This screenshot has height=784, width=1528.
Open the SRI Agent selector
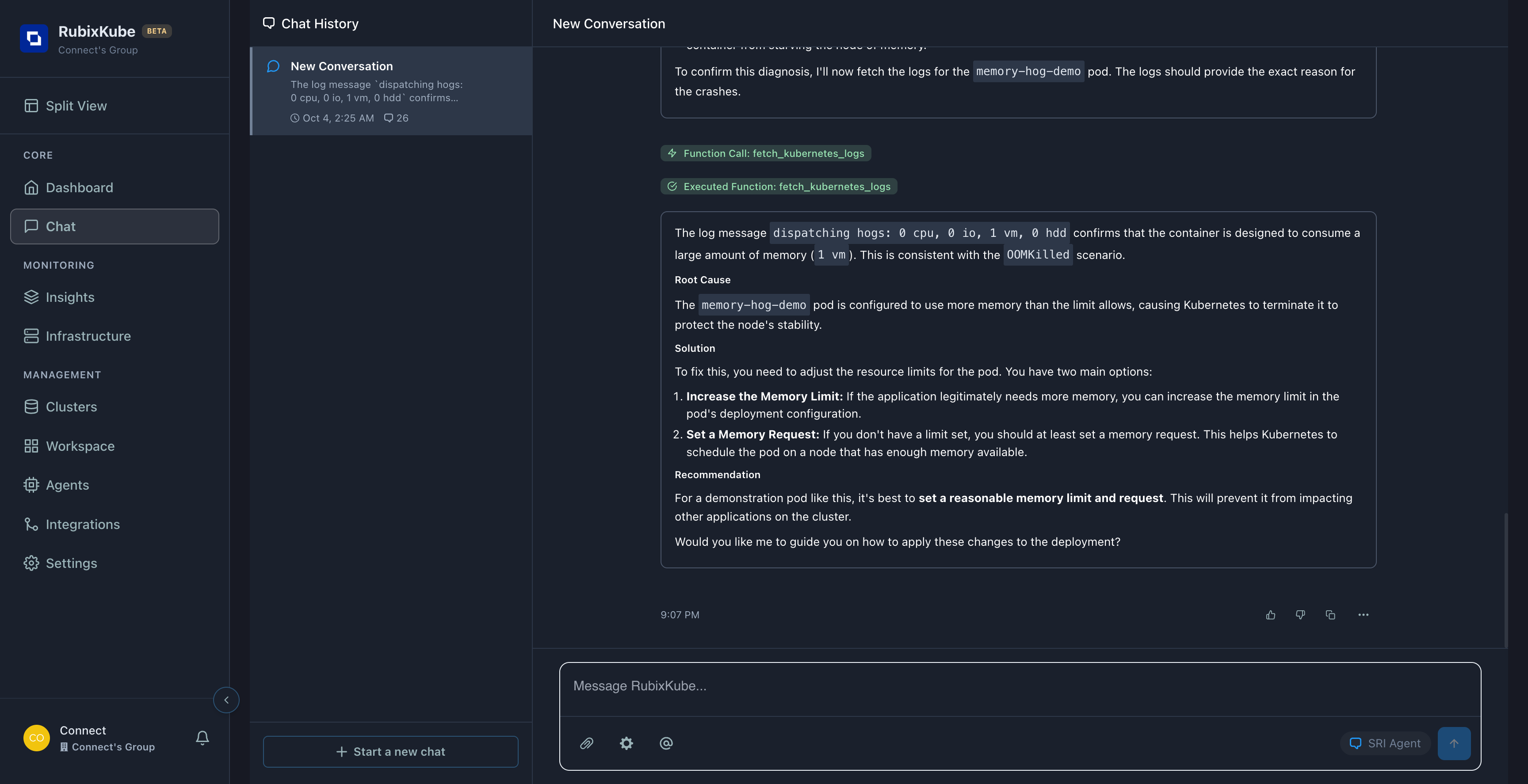1385,743
